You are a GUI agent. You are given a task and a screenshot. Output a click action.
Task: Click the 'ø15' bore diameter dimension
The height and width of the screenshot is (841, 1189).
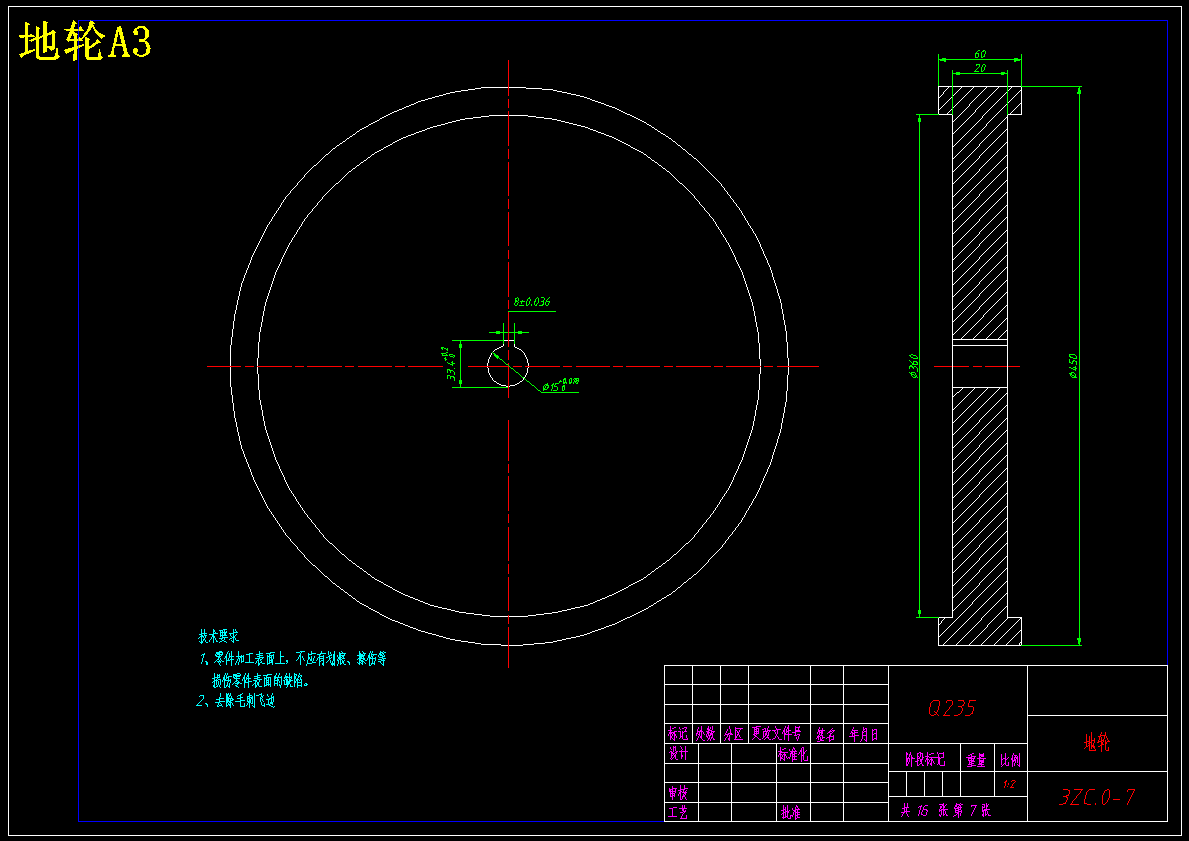560,385
